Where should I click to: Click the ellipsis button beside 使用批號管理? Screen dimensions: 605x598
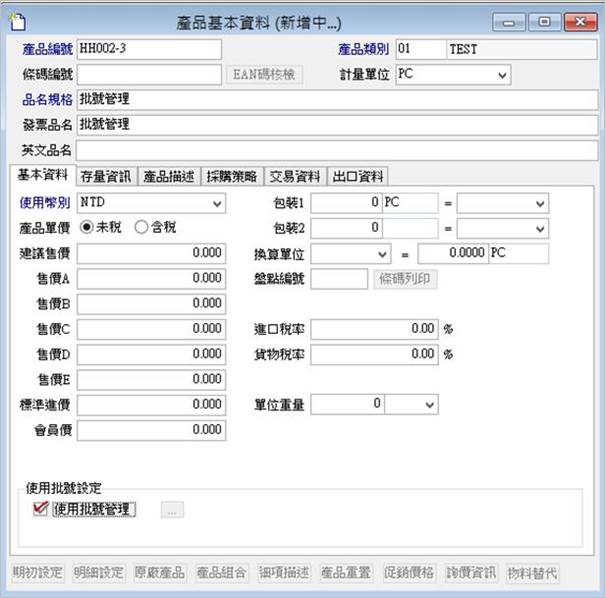(x=171, y=510)
